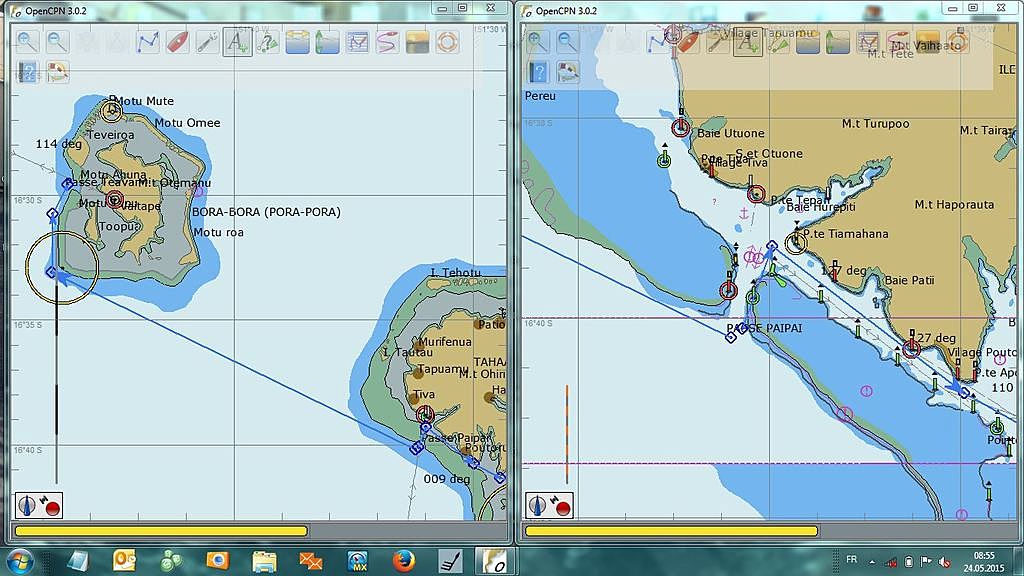Toggle current display in left window
This screenshot has height=576, width=1024.
(x=328, y=42)
